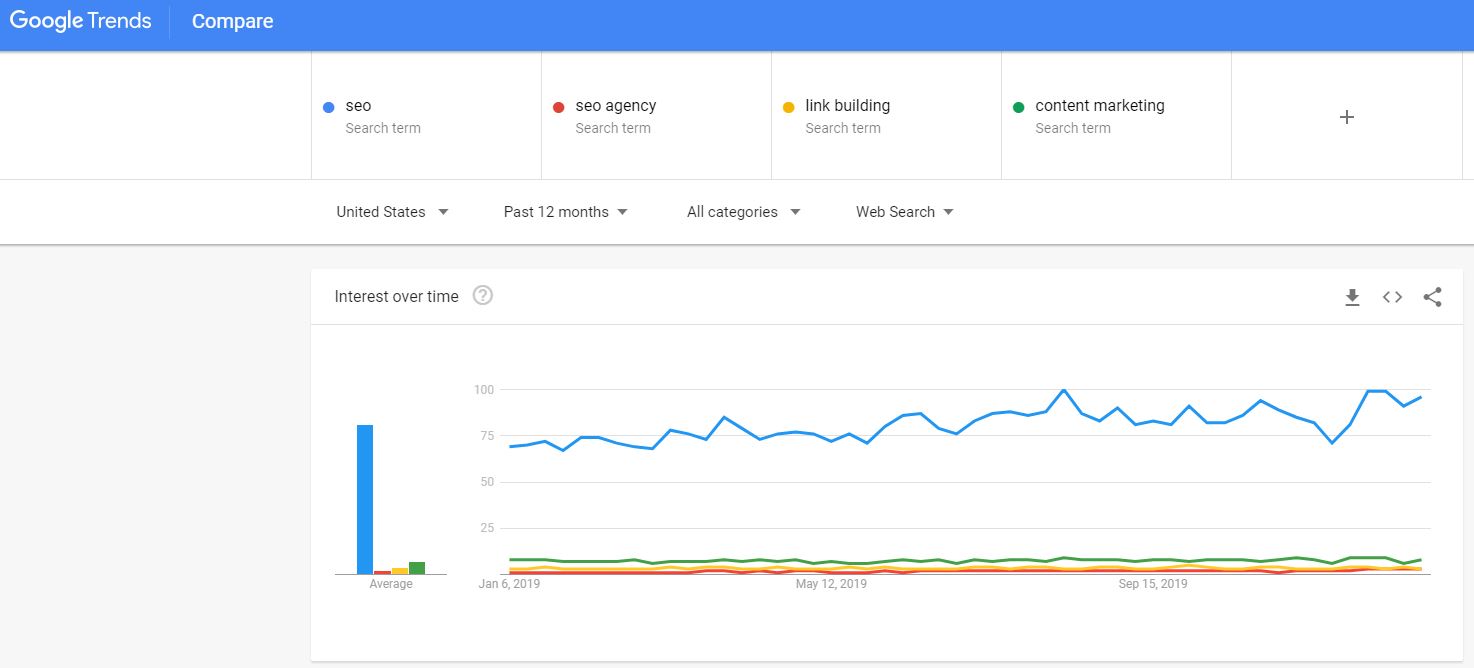Screen dimensions: 1474x668
Task: Click the Jan 6, 2019 axis label
Action: (x=509, y=584)
